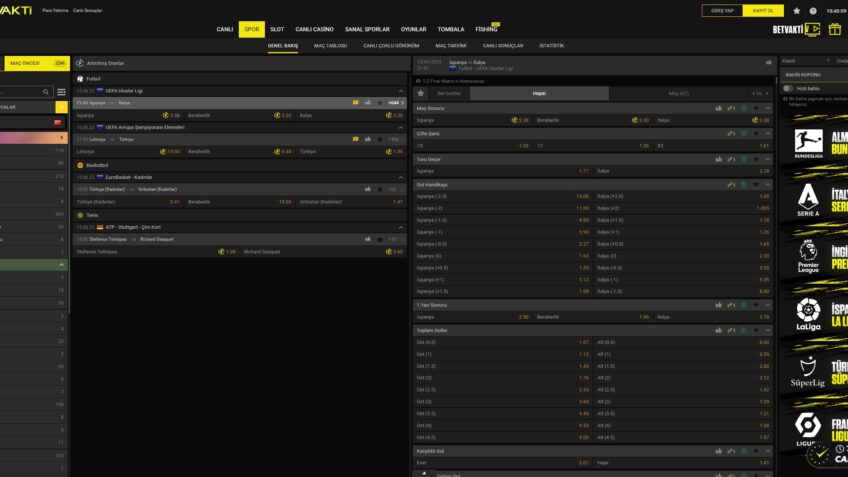Toggle the Hızlı bahis switch
This screenshot has height=477, width=848.
point(789,88)
